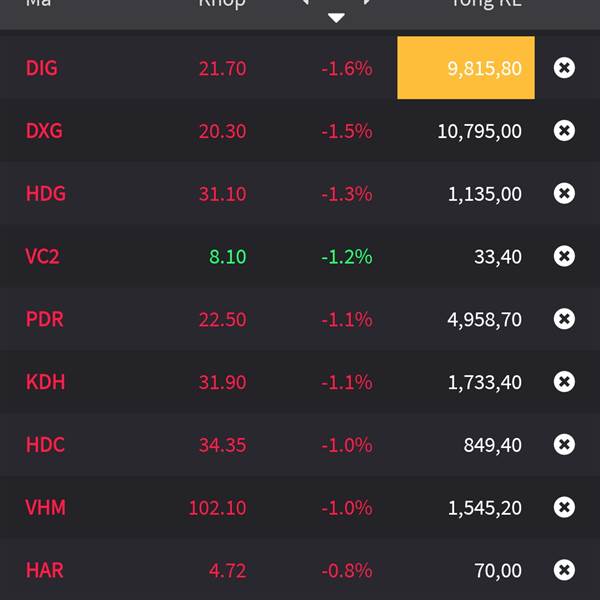Click the X icon on HAR row

564,570
